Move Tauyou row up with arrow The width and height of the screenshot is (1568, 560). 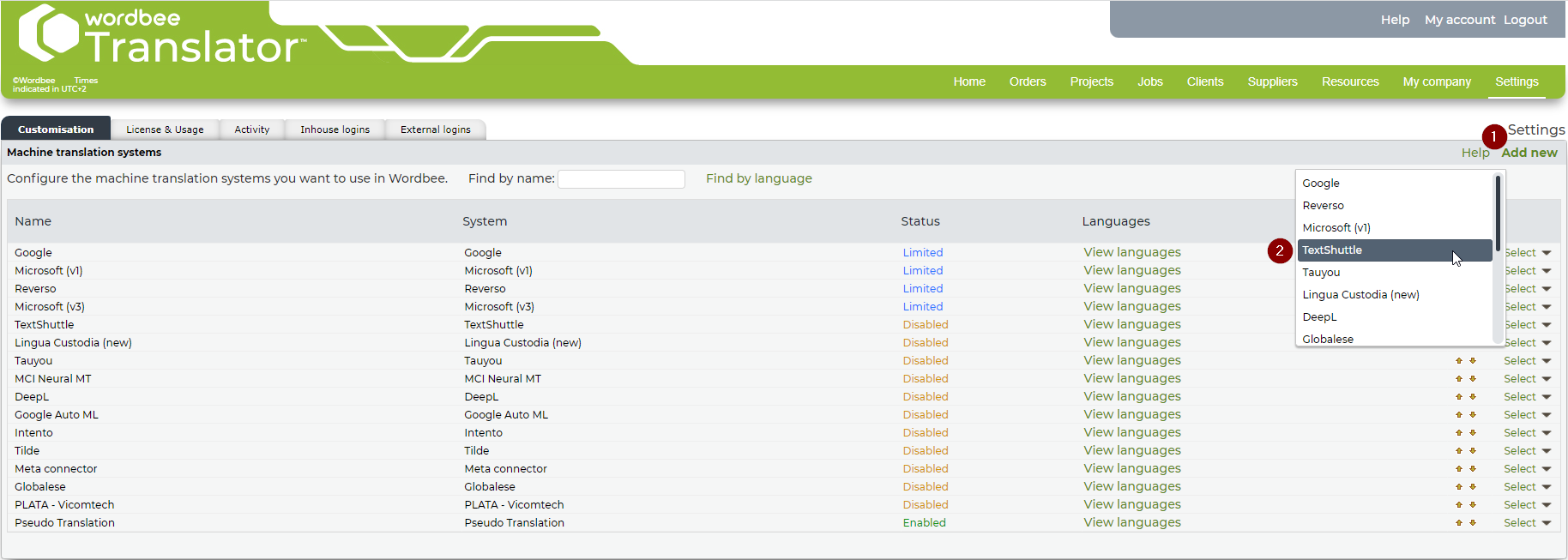tap(1458, 361)
